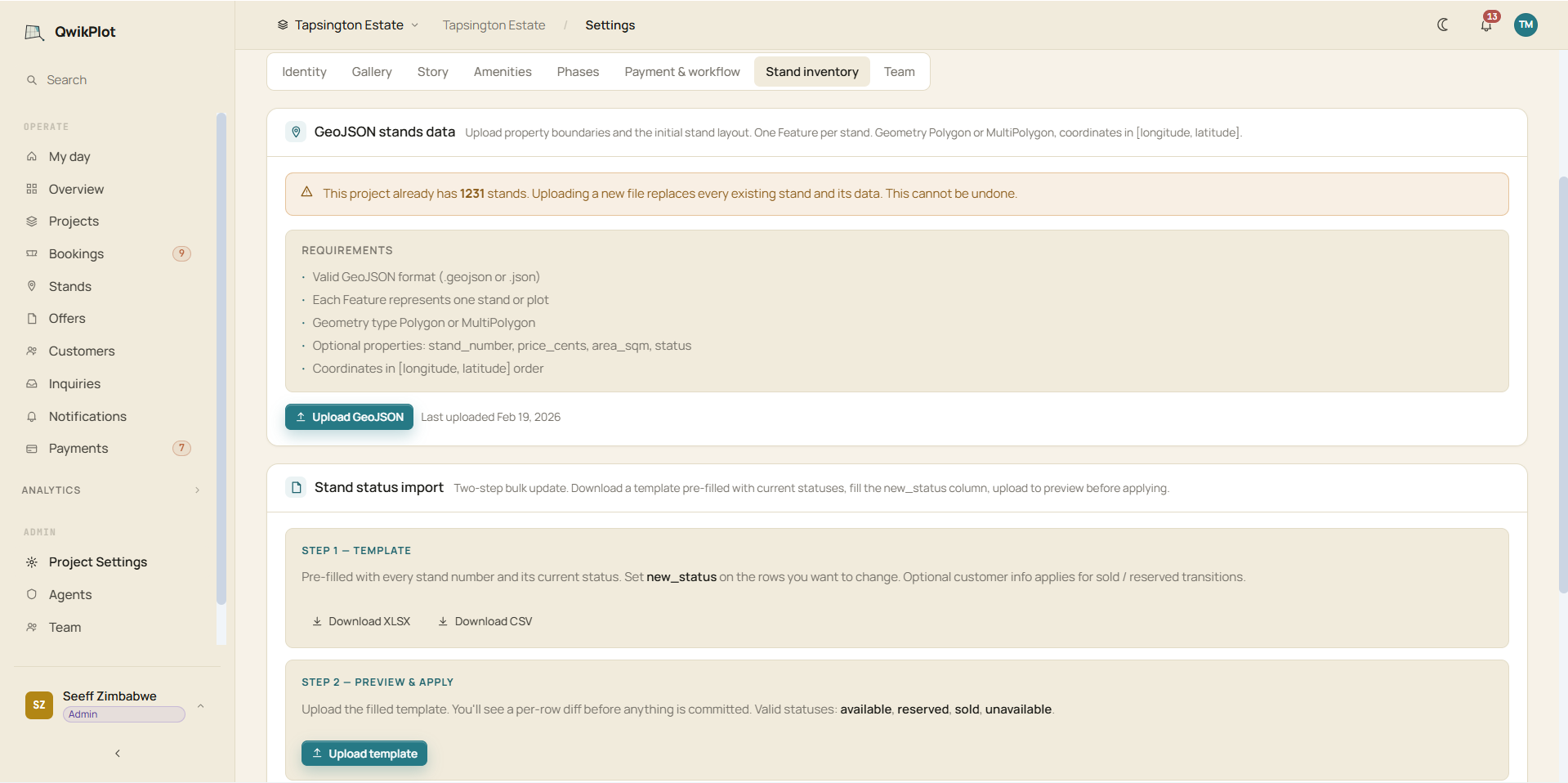Expand Seeff Zimbabwe account switcher
This screenshot has width=1568, height=783.
pos(114,705)
